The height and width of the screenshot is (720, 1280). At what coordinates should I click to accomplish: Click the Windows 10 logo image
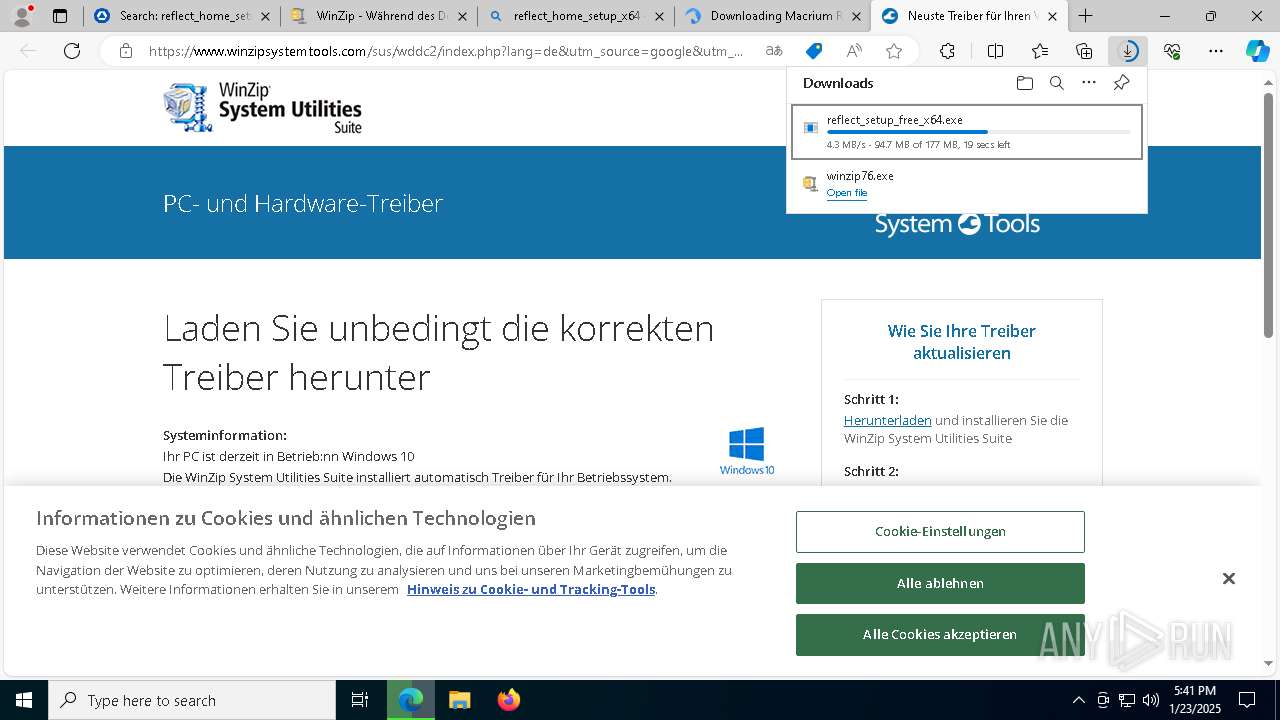tap(747, 451)
